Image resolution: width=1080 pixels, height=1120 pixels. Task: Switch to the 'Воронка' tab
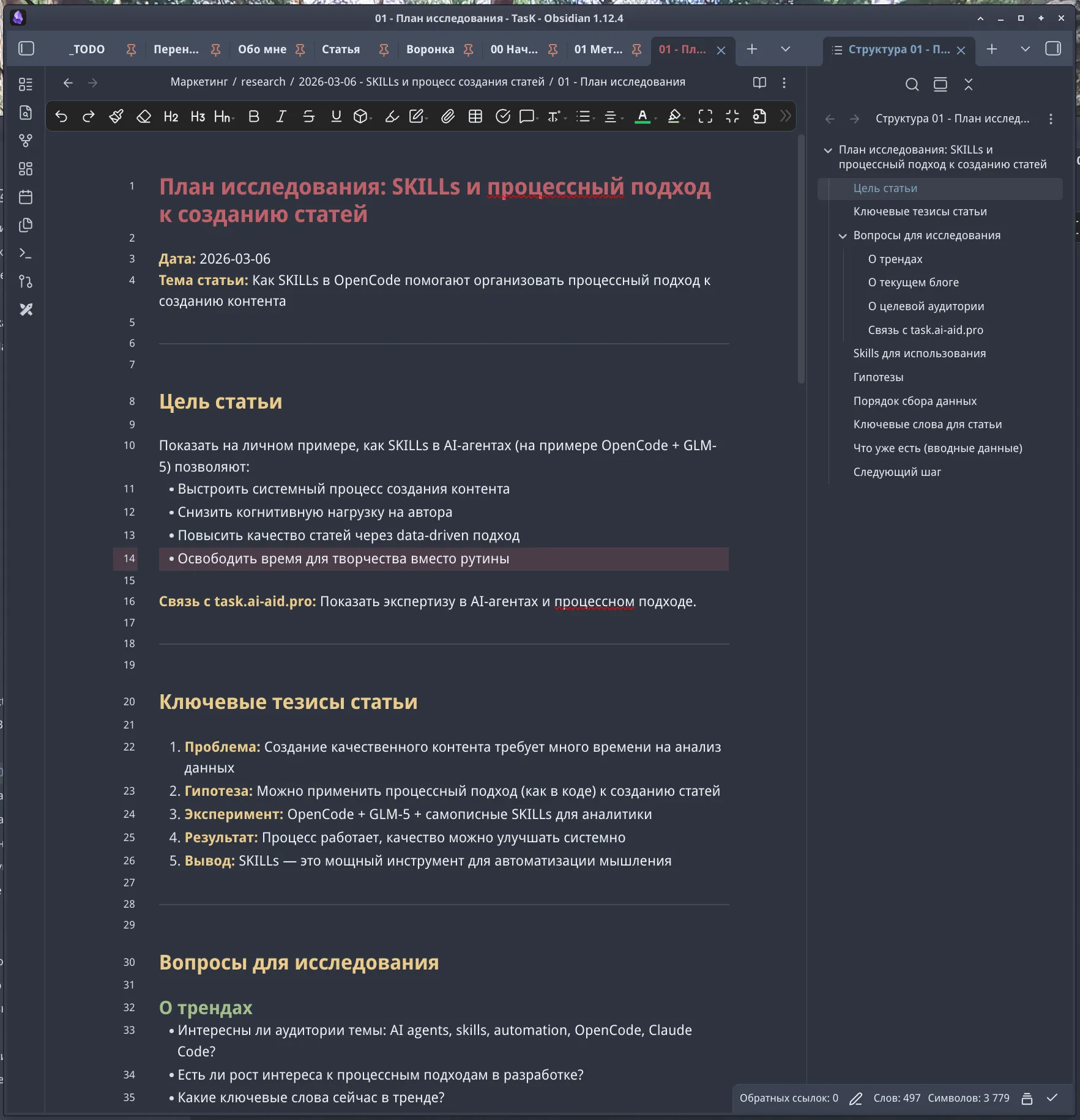pyautogui.click(x=430, y=50)
